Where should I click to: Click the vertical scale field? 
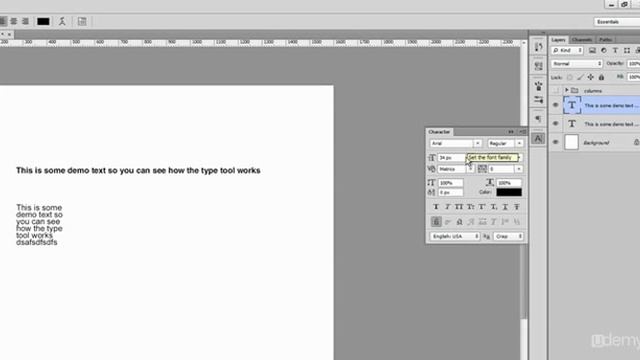[x=451, y=183]
